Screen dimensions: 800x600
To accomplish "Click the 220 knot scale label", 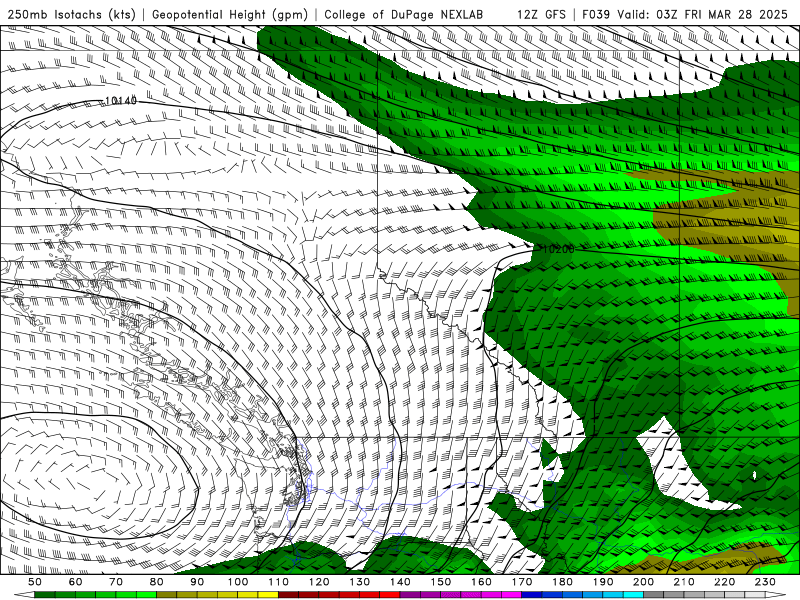I will [x=724, y=582].
